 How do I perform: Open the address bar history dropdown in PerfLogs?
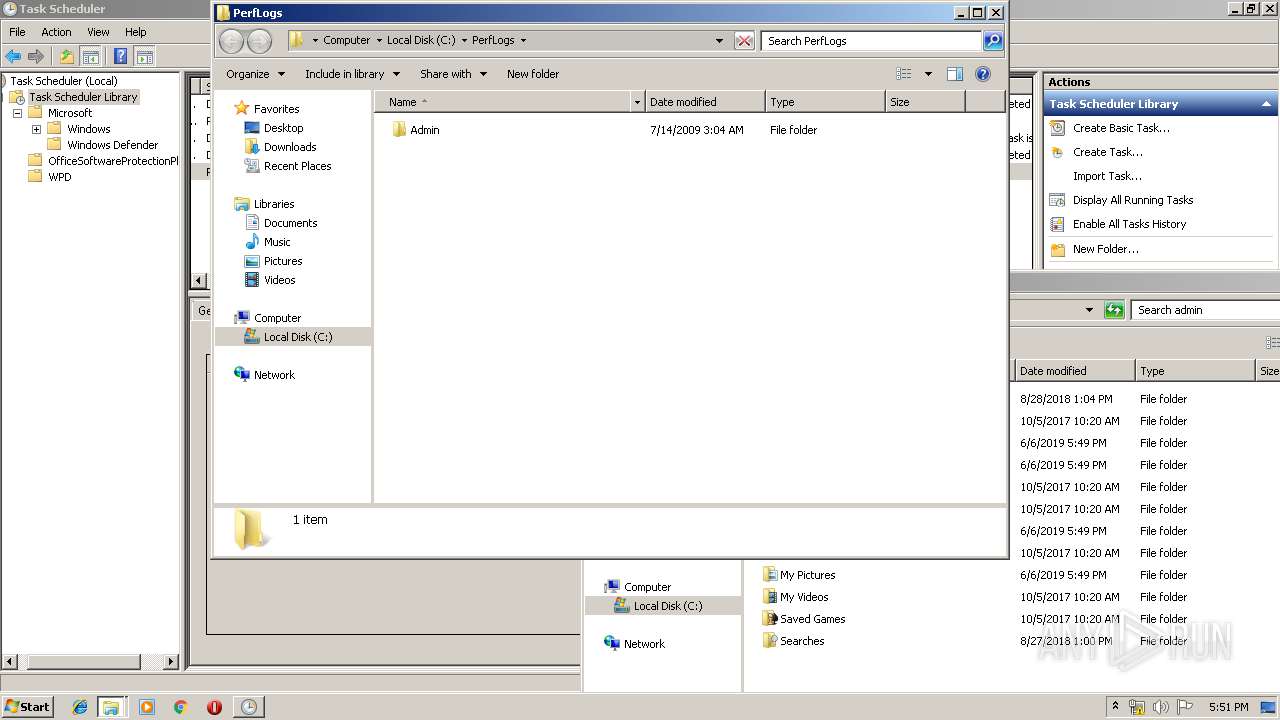tap(719, 41)
